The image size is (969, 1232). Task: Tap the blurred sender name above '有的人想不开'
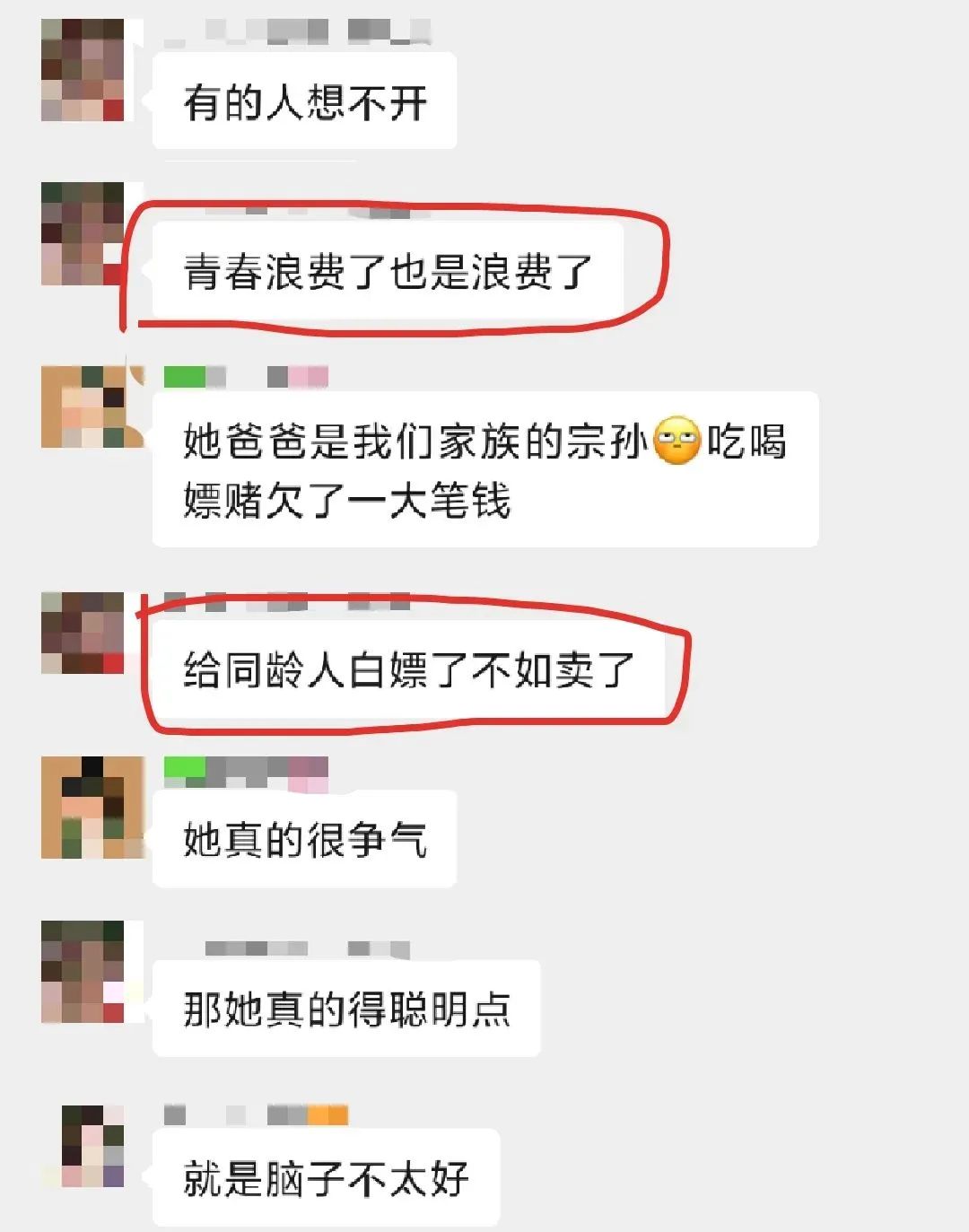pyautogui.click(x=298, y=31)
